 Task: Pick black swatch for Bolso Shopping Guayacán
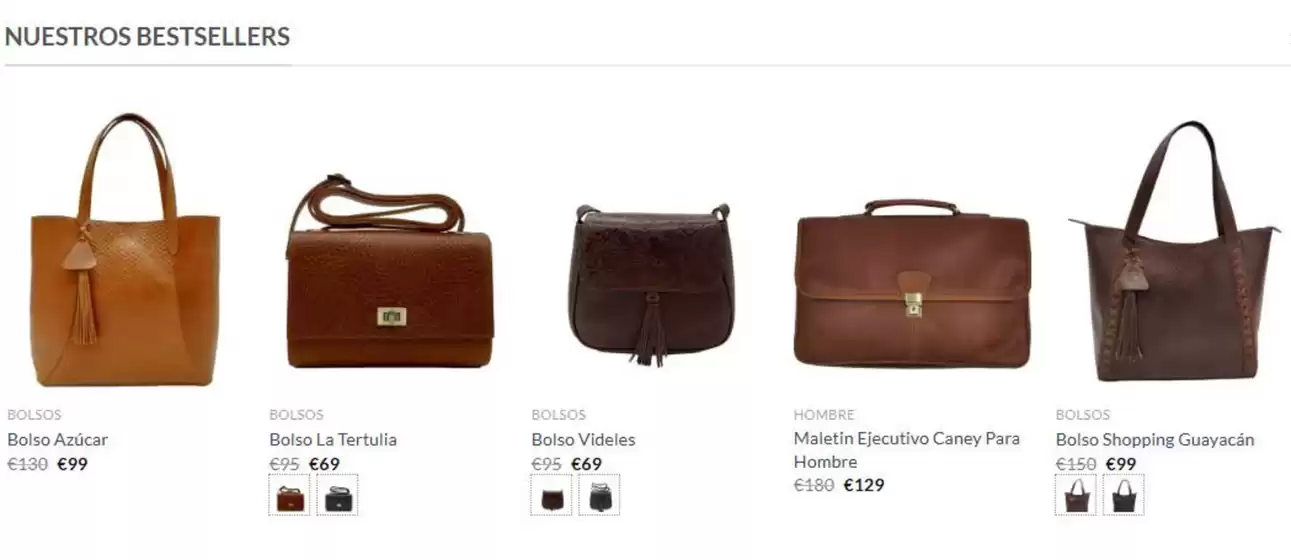1124,495
